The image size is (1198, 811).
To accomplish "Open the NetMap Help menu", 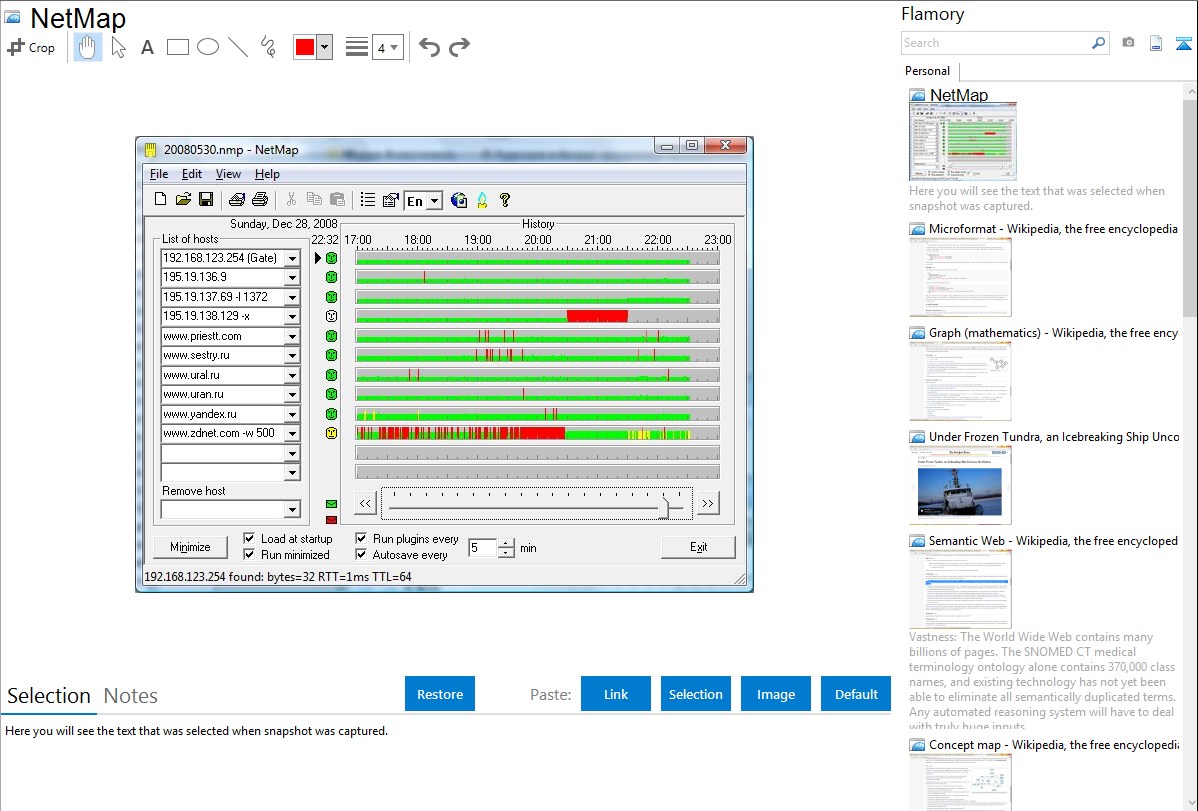I will [267, 174].
